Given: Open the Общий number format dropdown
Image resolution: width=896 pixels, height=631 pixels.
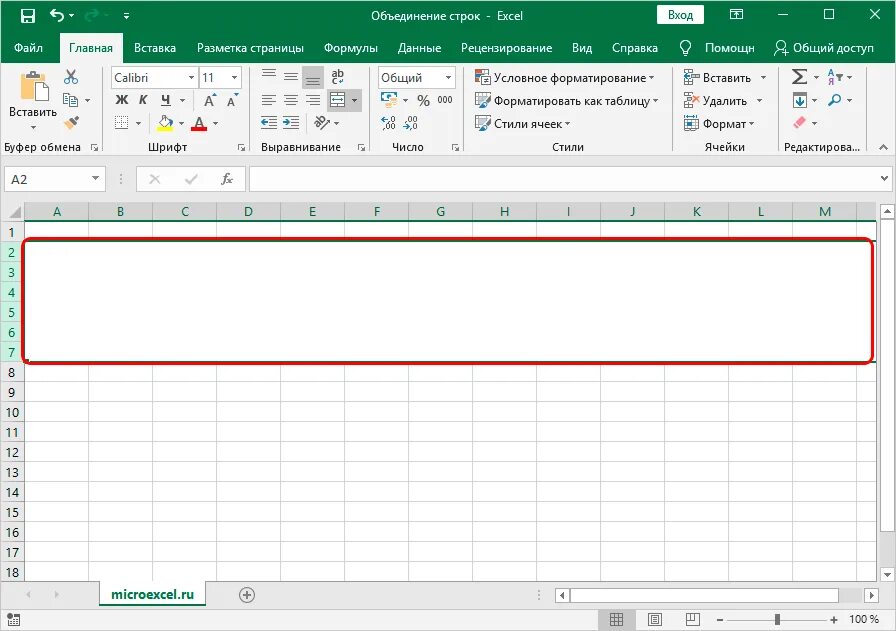Looking at the screenshot, I should click(449, 77).
